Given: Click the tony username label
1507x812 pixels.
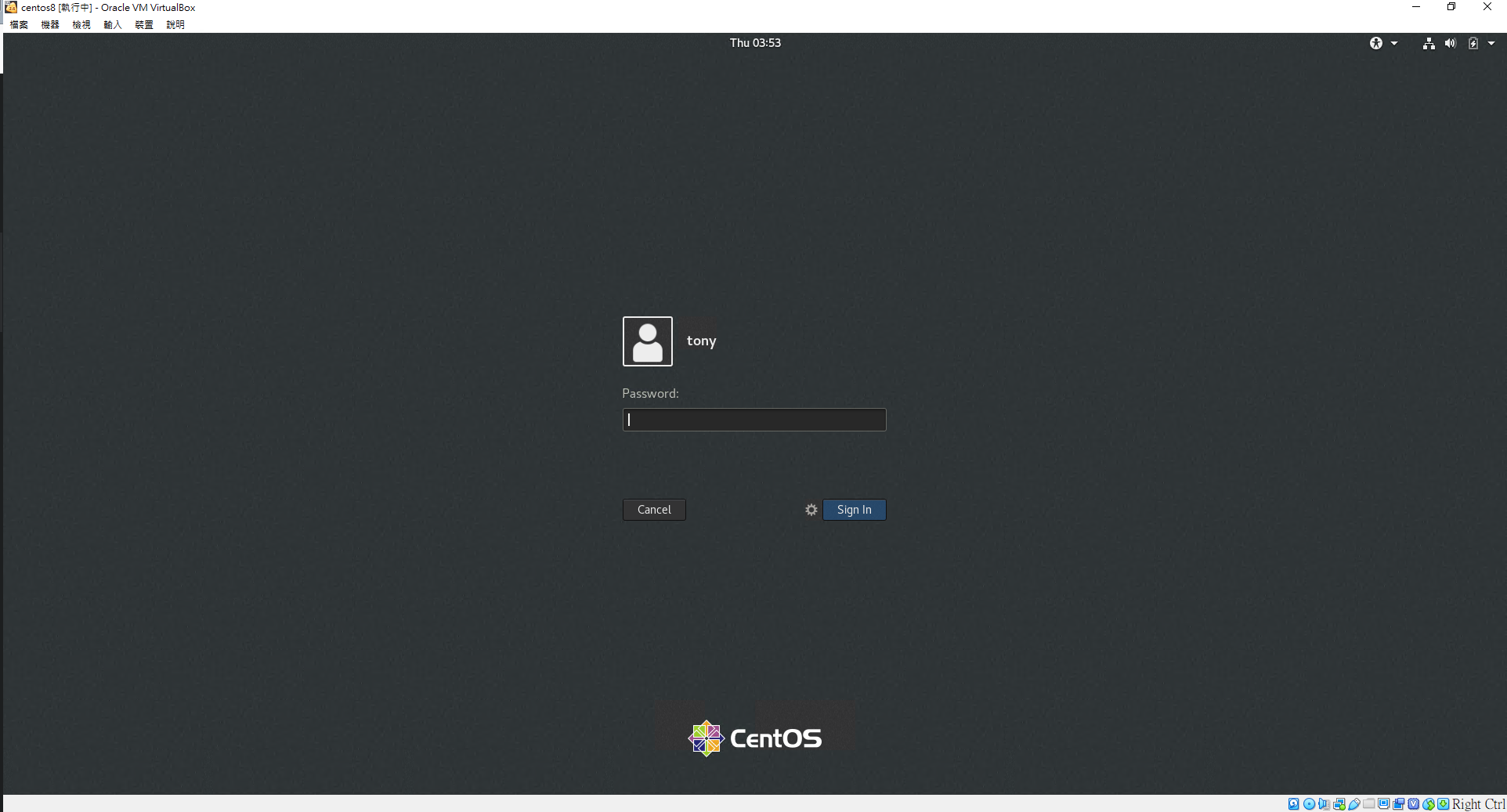Looking at the screenshot, I should (x=702, y=341).
